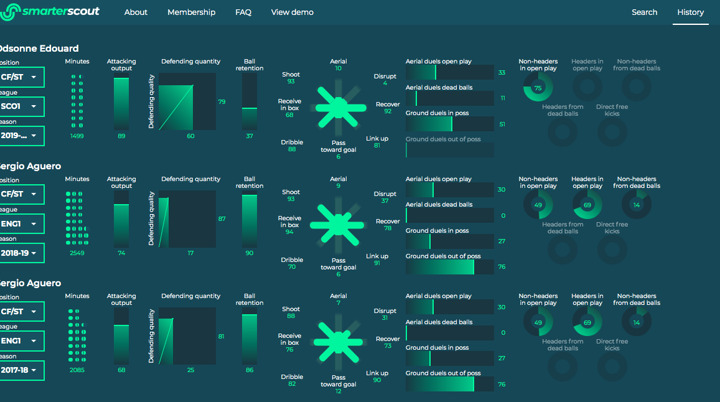Click Edouard's Direct free kicks donut
The height and width of the screenshot is (402, 720).
point(612,132)
